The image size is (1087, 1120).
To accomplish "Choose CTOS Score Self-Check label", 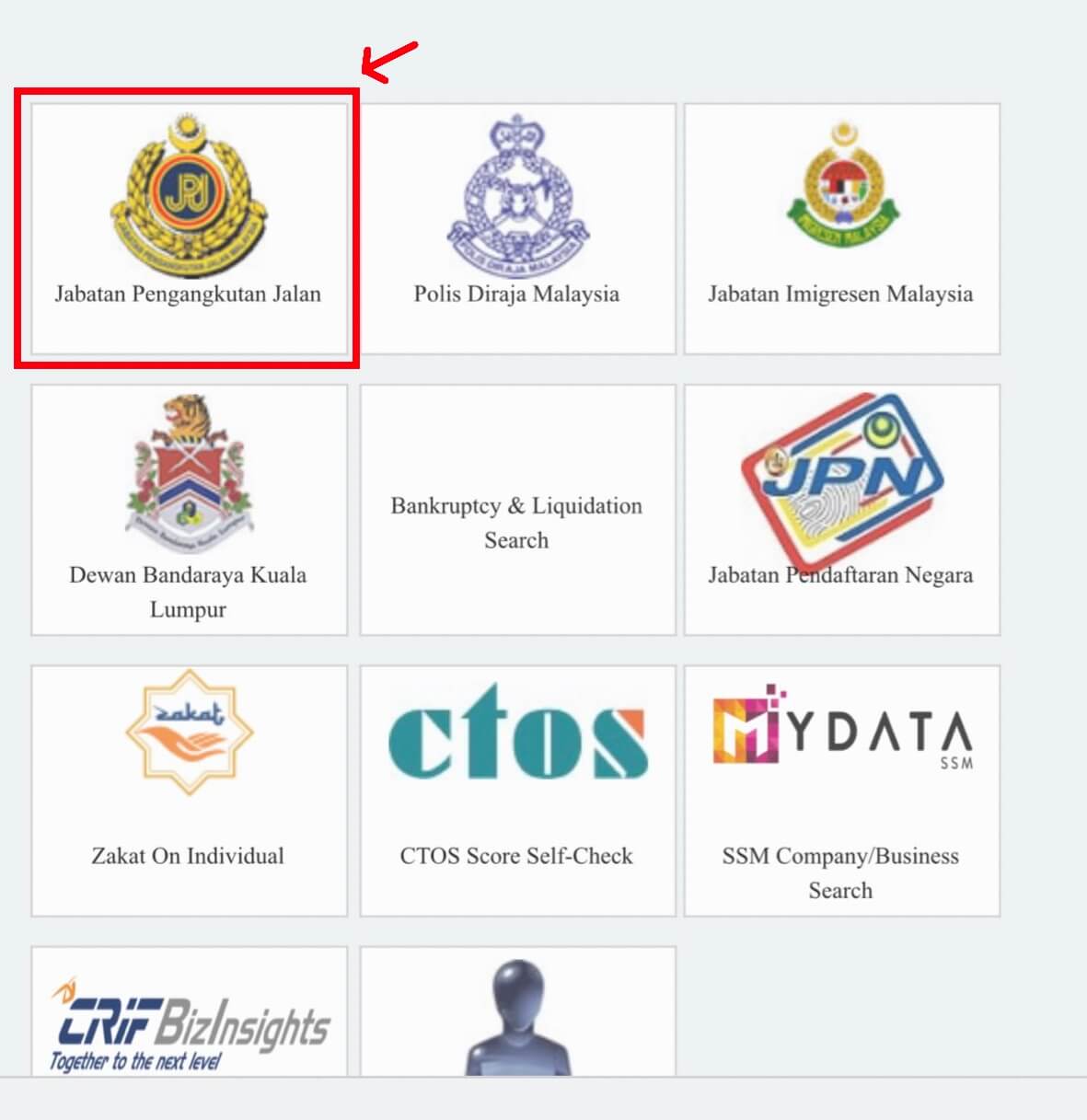I will coord(516,856).
